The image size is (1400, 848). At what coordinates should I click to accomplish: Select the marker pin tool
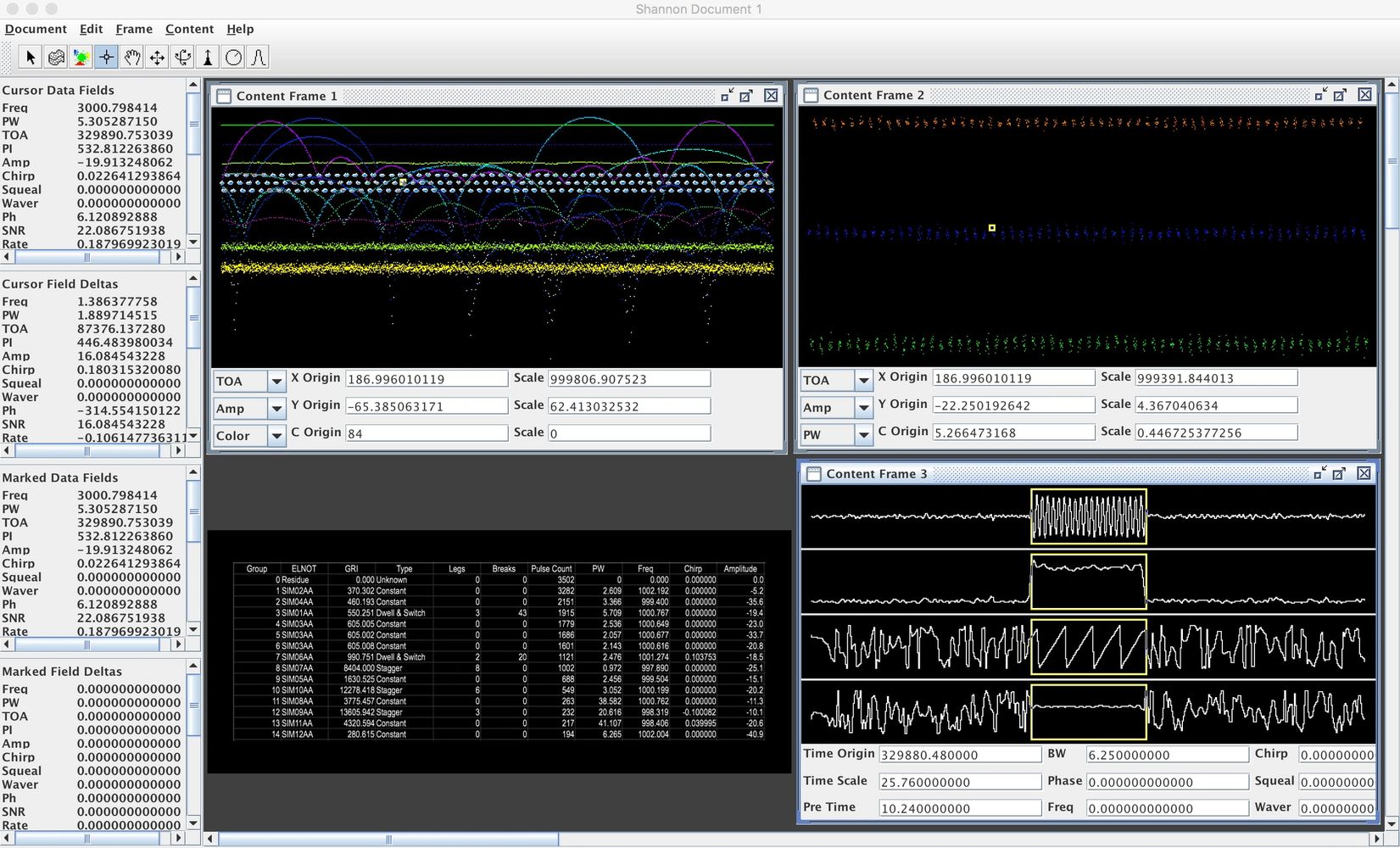pyautogui.click(x=208, y=58)
